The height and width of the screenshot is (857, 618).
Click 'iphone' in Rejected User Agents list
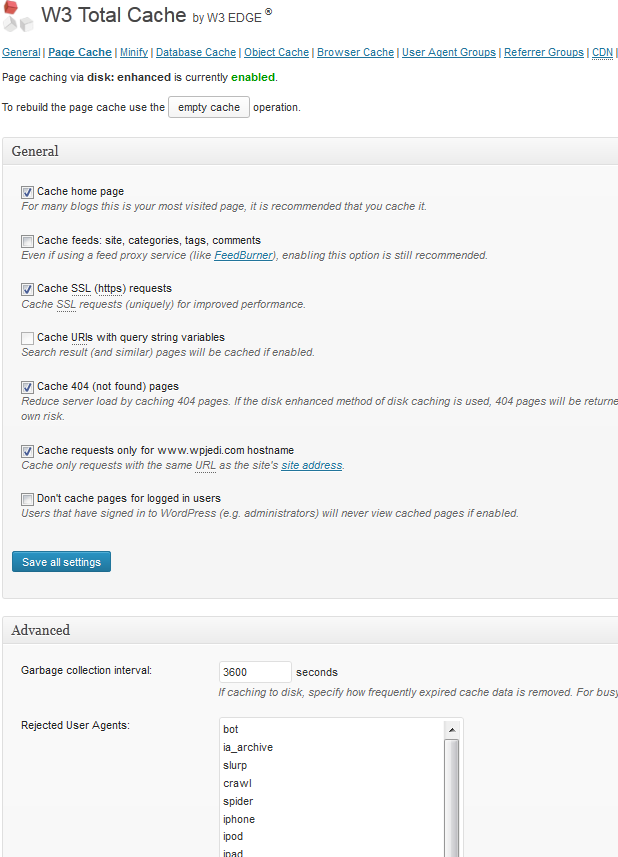(239, 819)
